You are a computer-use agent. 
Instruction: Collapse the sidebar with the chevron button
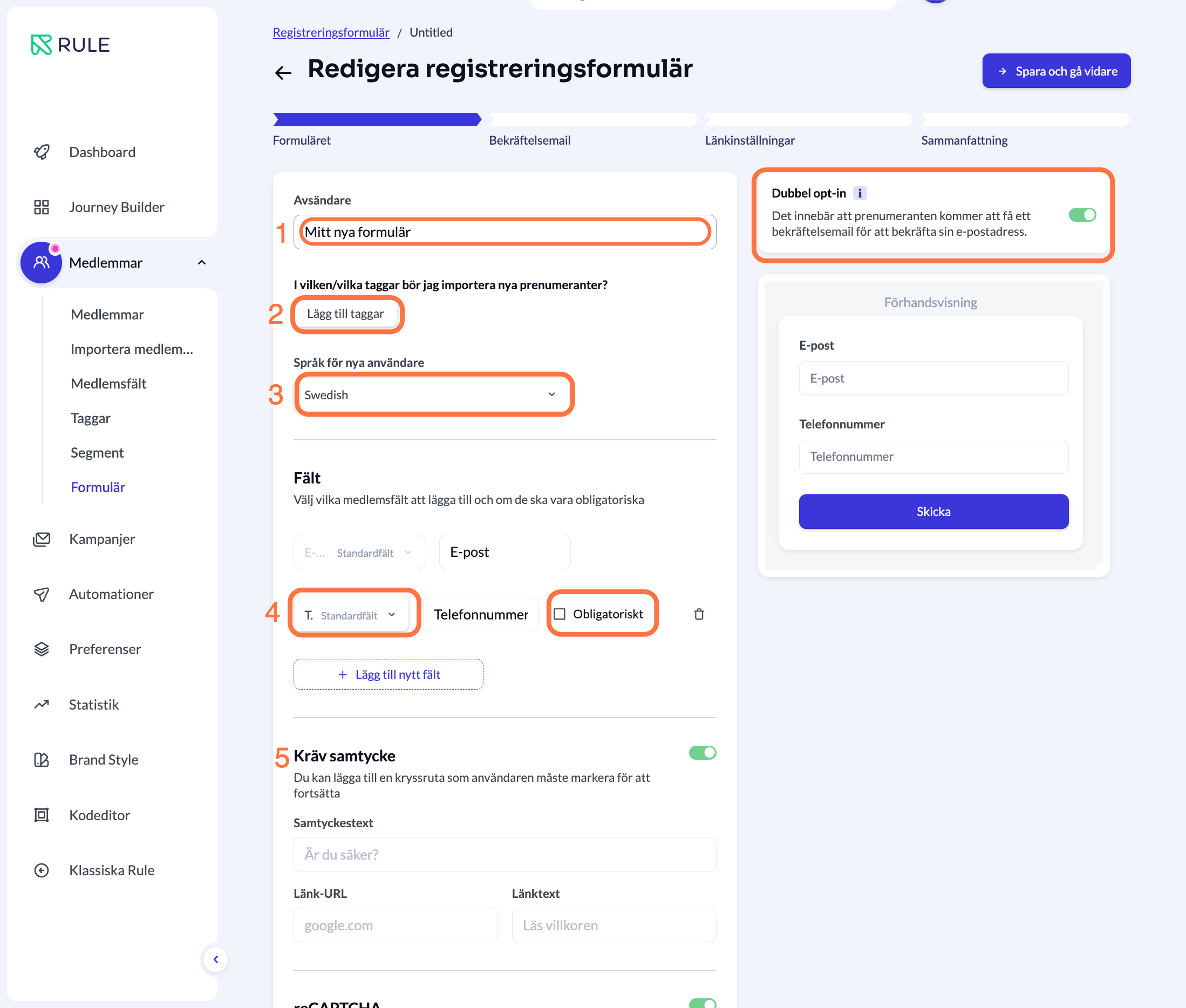tap(216, 959)
